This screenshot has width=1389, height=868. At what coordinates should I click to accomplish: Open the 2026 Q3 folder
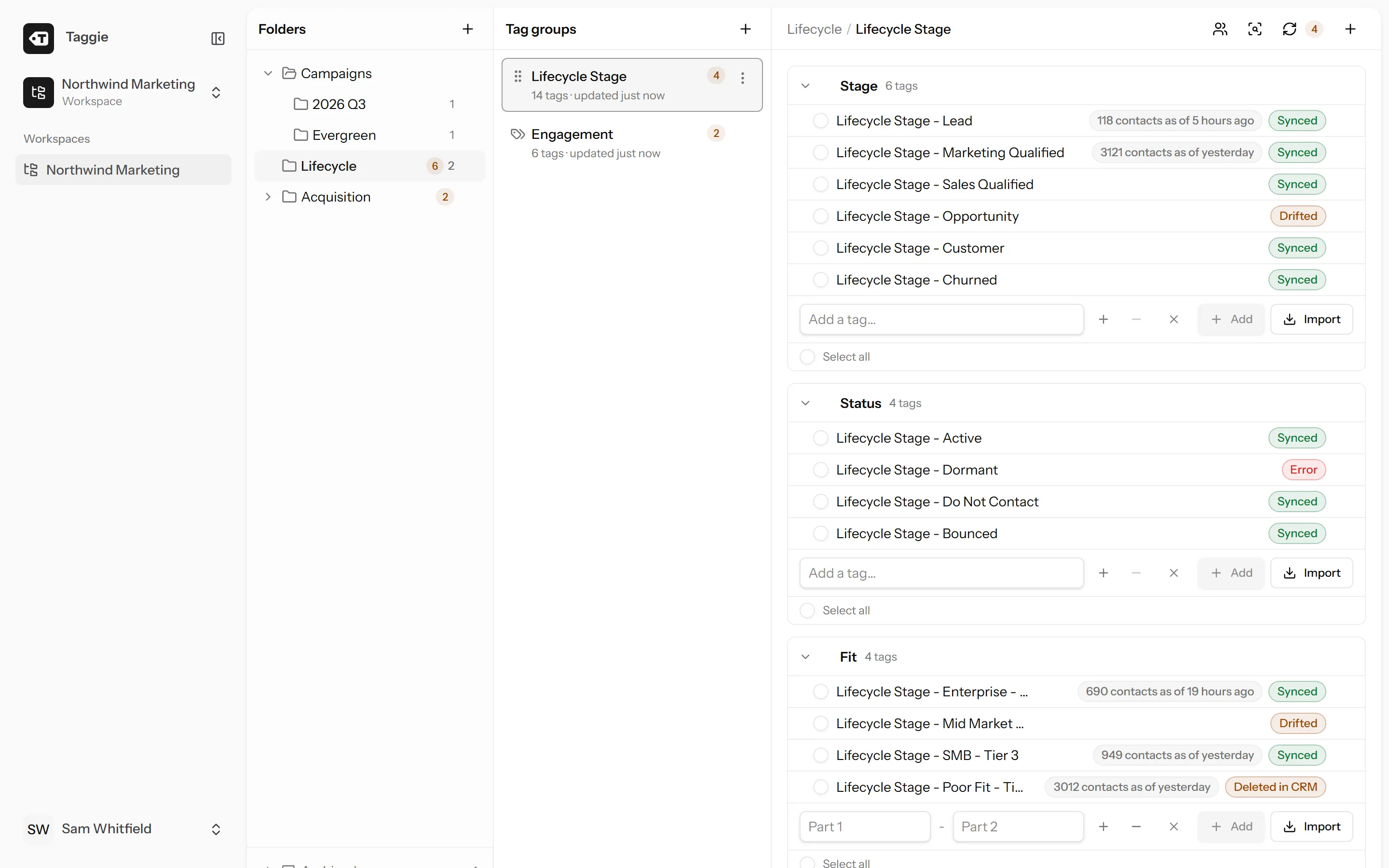(x=370, y=104)
